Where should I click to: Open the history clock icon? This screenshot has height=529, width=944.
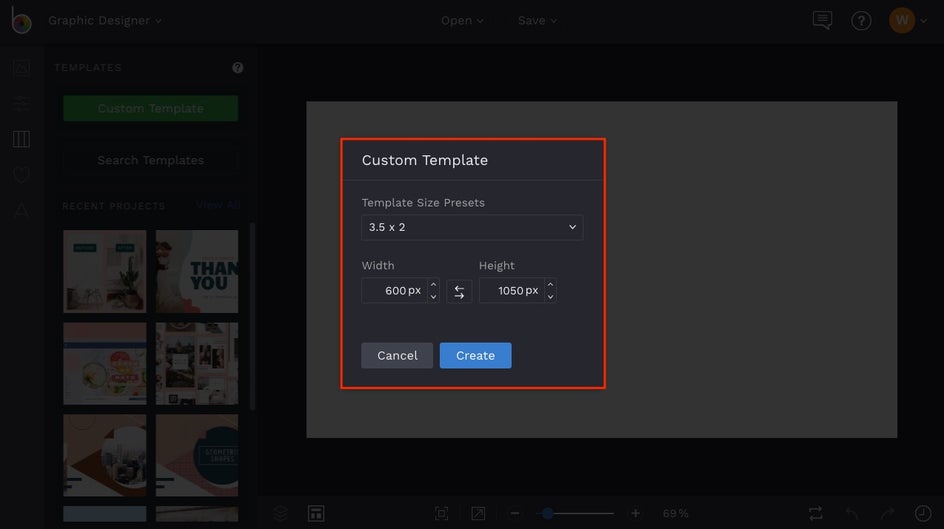(x=923, y=513)
